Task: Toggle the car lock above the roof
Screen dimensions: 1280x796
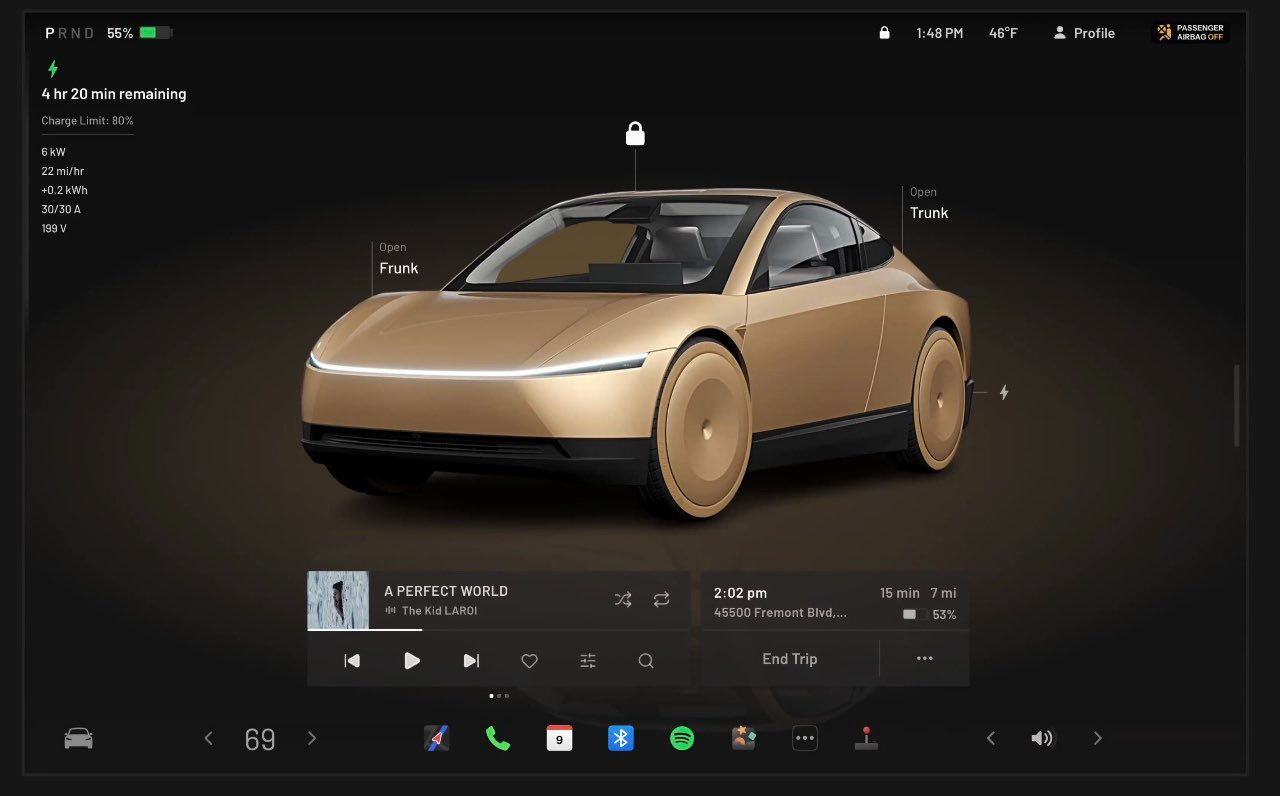Action: point(635,134)
